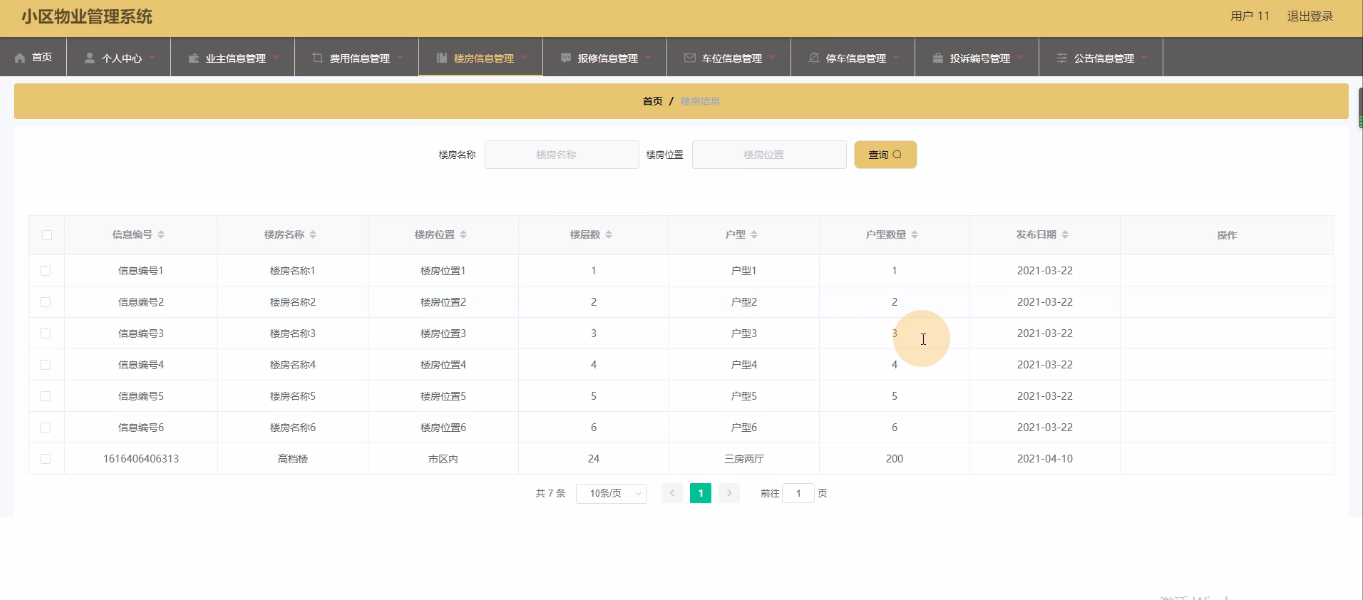Click the 报修信息管理 chat icon
Screen dimensions: 1363x600
point(566,58)
